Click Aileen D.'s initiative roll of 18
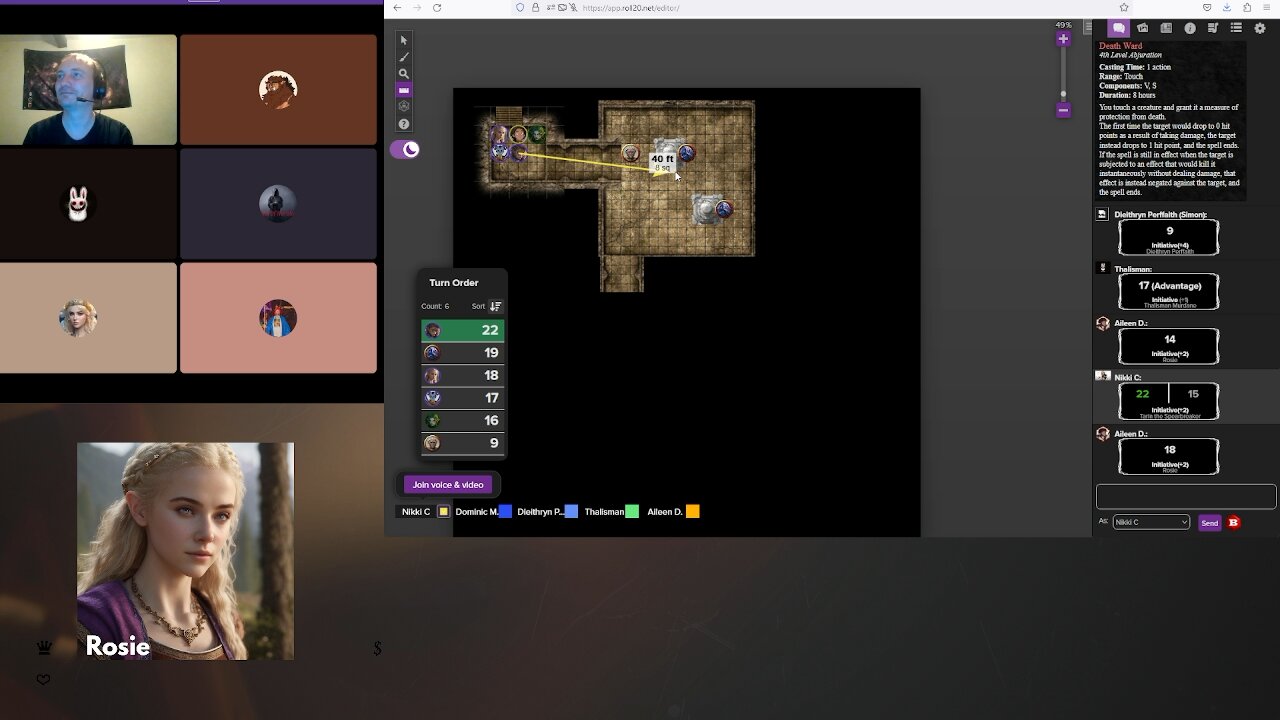 click(1169, 450)
